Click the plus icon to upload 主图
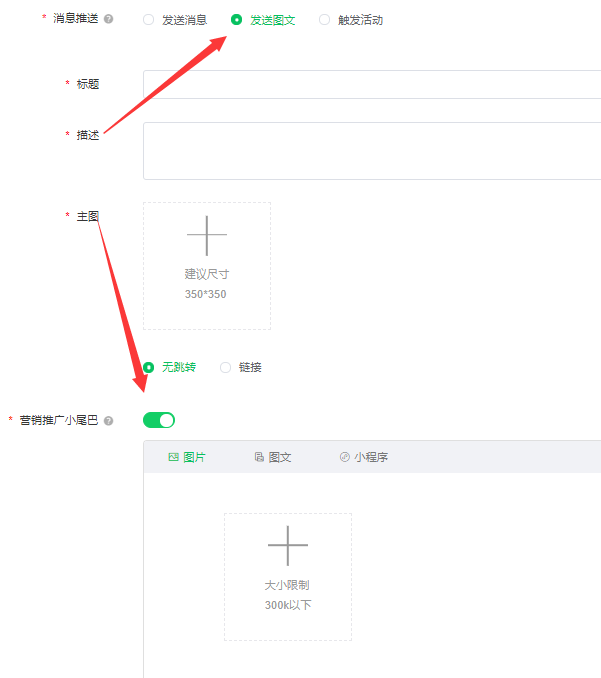The image size is (601, 678). (207, 235)
